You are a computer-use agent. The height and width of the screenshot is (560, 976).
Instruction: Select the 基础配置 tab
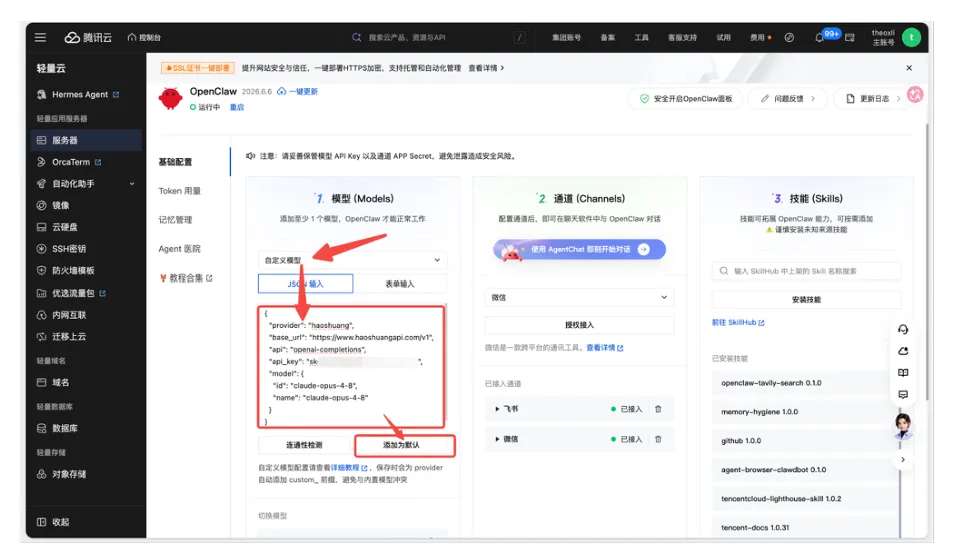[176, 162]
